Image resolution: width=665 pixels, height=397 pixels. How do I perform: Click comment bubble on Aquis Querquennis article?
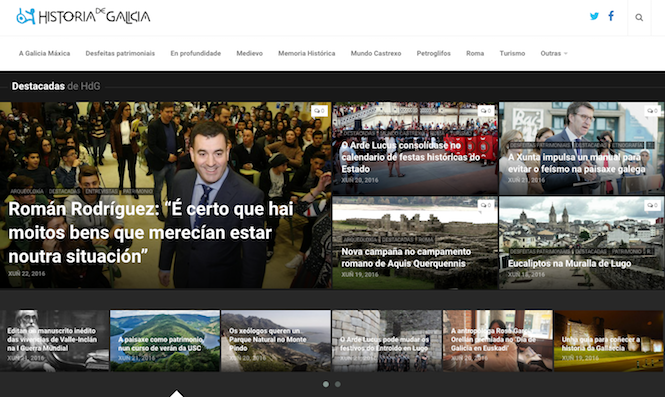coord(486,205)
